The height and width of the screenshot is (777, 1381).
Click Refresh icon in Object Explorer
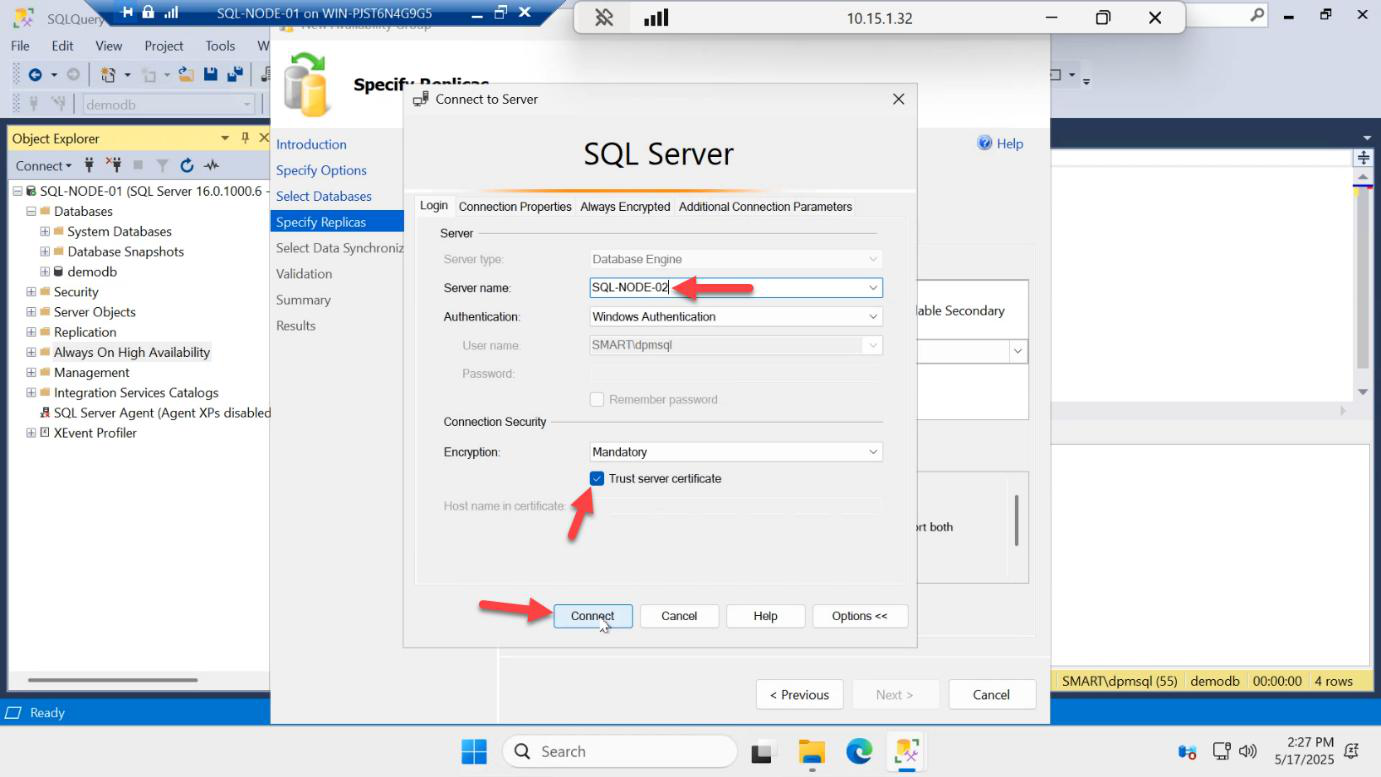tap(187, 165)
